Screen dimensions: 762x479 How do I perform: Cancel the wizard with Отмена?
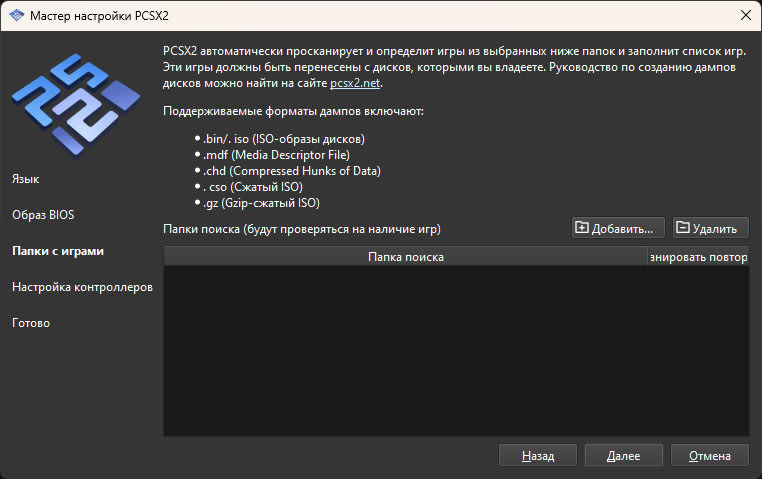click(710, 456)
